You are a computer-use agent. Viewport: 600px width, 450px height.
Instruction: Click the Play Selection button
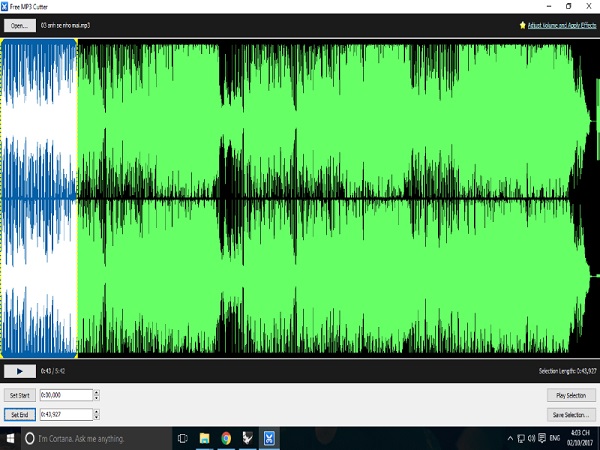[571, 395]
